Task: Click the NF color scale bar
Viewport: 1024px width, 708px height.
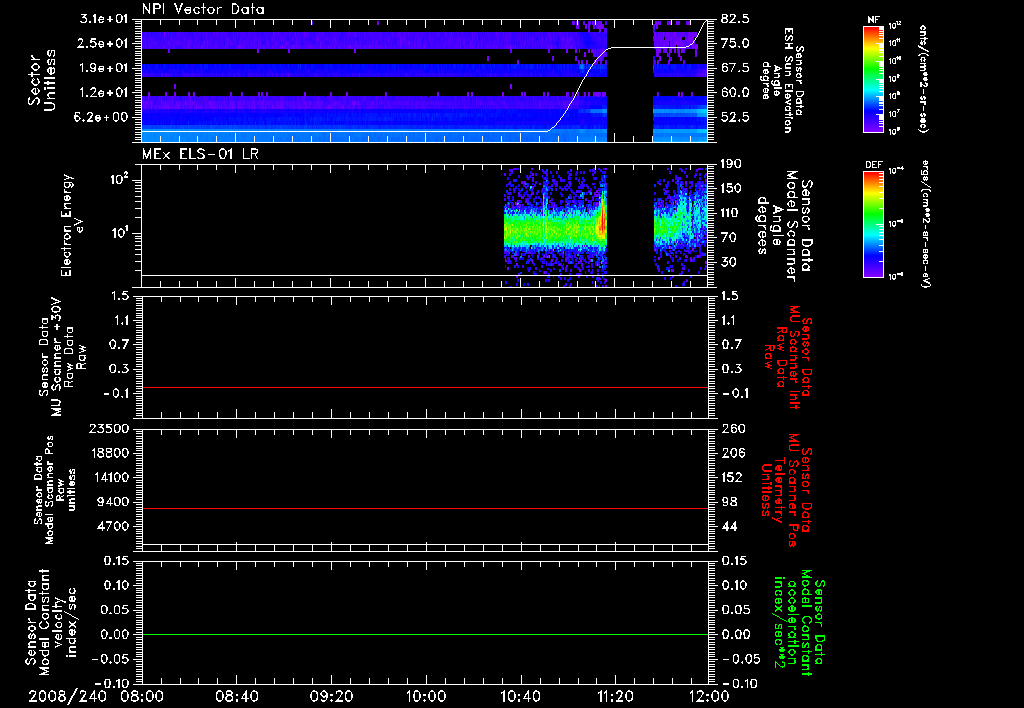Action: [871, 79]
